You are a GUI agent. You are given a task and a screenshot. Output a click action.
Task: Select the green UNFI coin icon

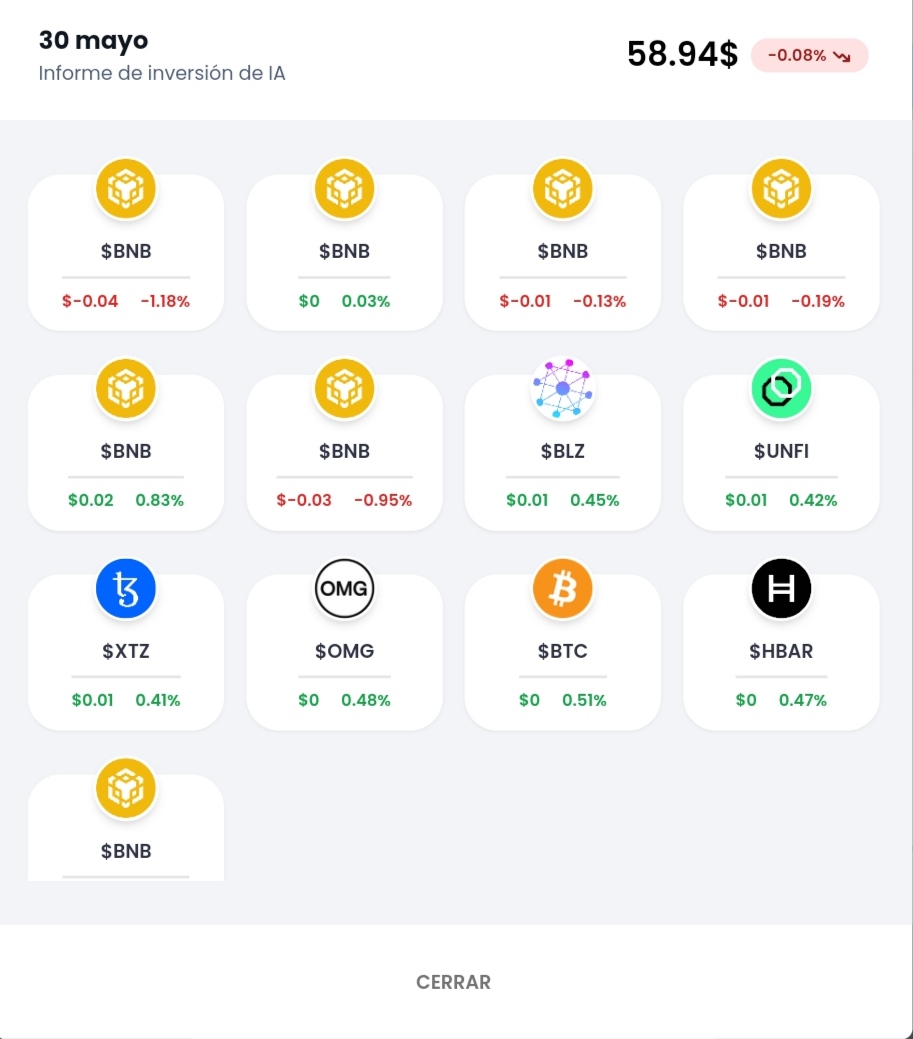coord(781,388)
